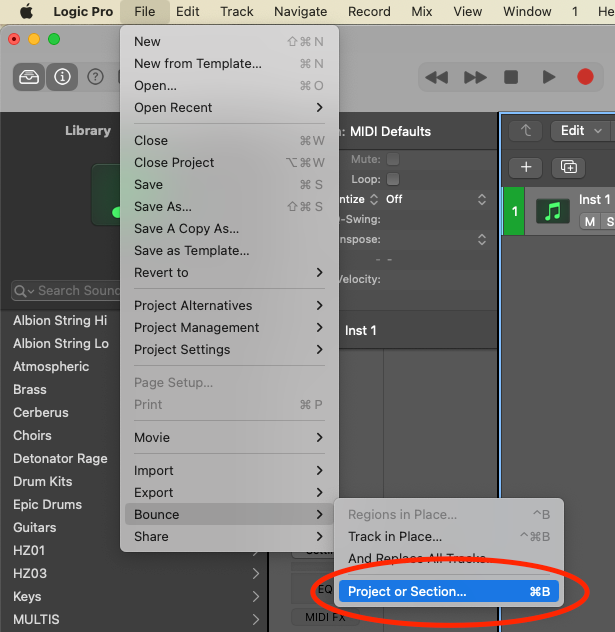Choose And Replace All Tracks… option
615x632 pixels.
click(449, 558)
